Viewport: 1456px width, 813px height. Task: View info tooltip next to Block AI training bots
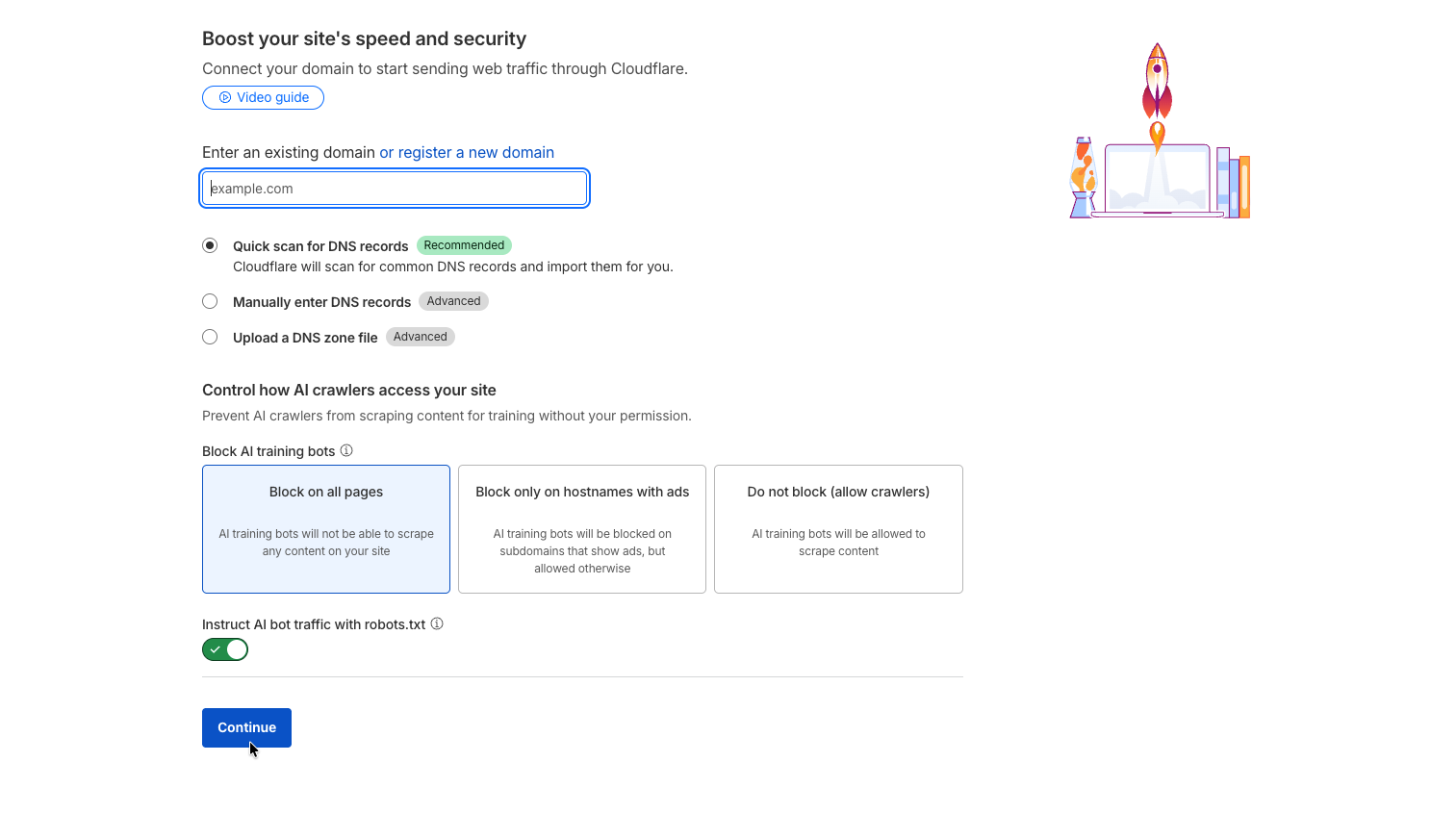[346, 450]
